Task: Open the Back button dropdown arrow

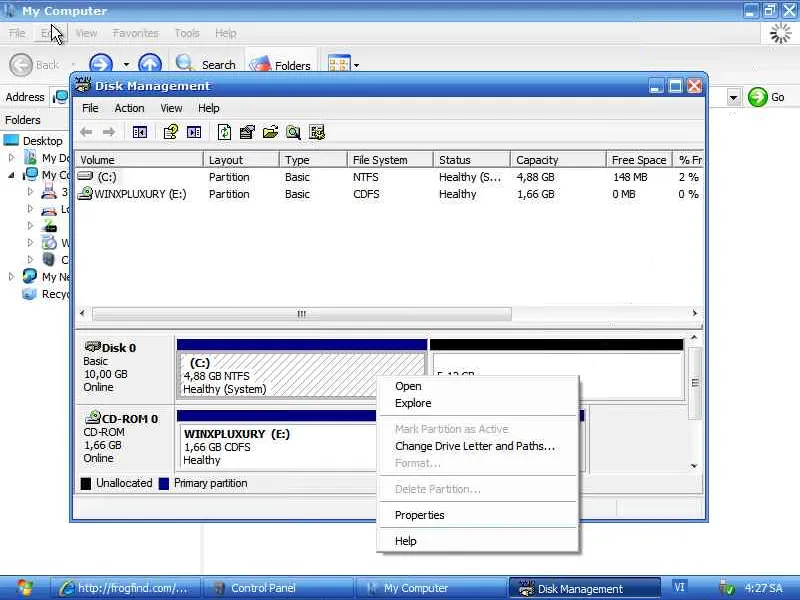Action: 74,65
